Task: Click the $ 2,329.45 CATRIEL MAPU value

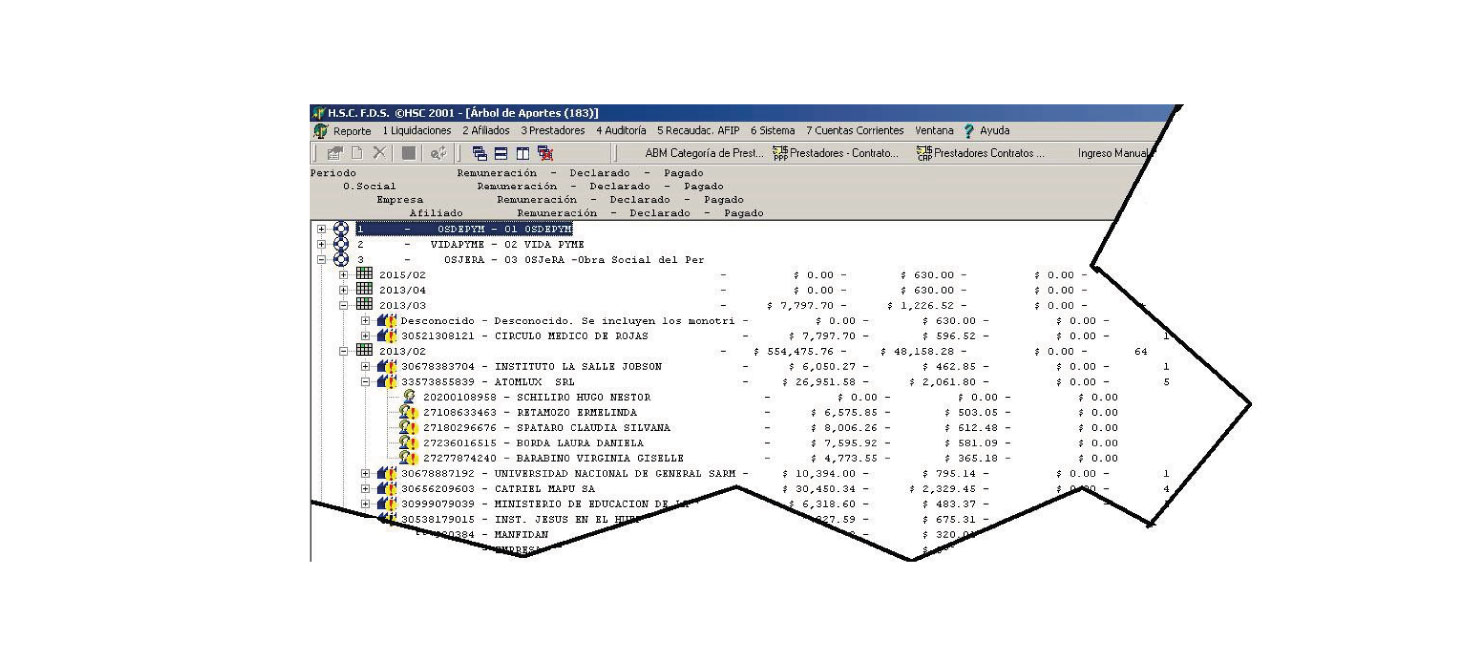Action: tap(944, 489)
